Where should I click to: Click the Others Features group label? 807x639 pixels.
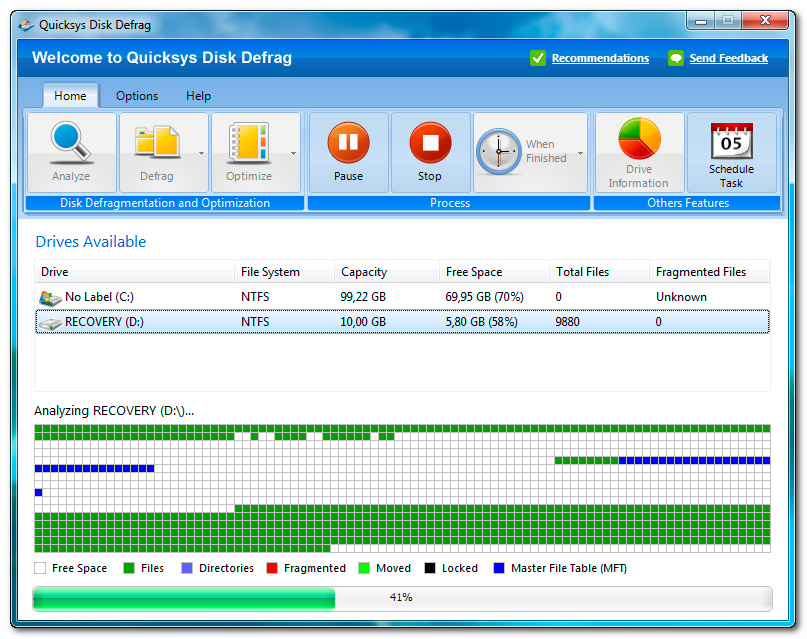(688, 203)
